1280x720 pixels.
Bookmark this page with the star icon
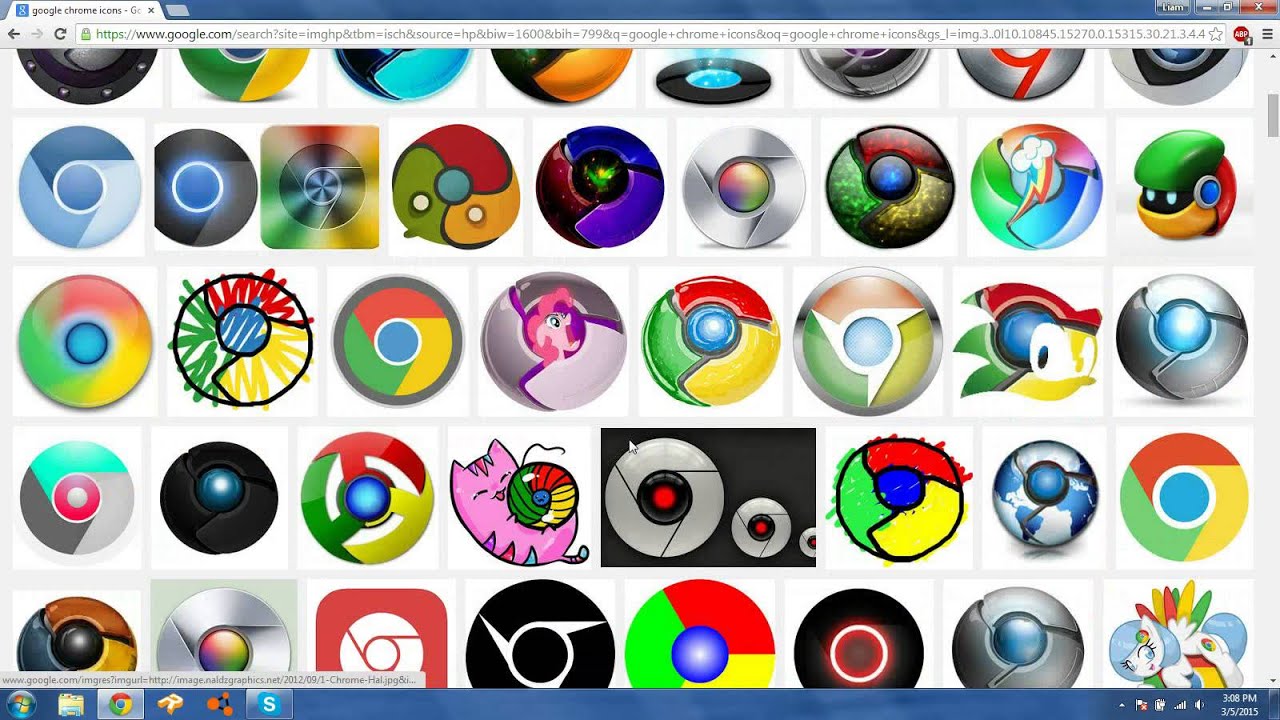click(x=1215, y=34)
